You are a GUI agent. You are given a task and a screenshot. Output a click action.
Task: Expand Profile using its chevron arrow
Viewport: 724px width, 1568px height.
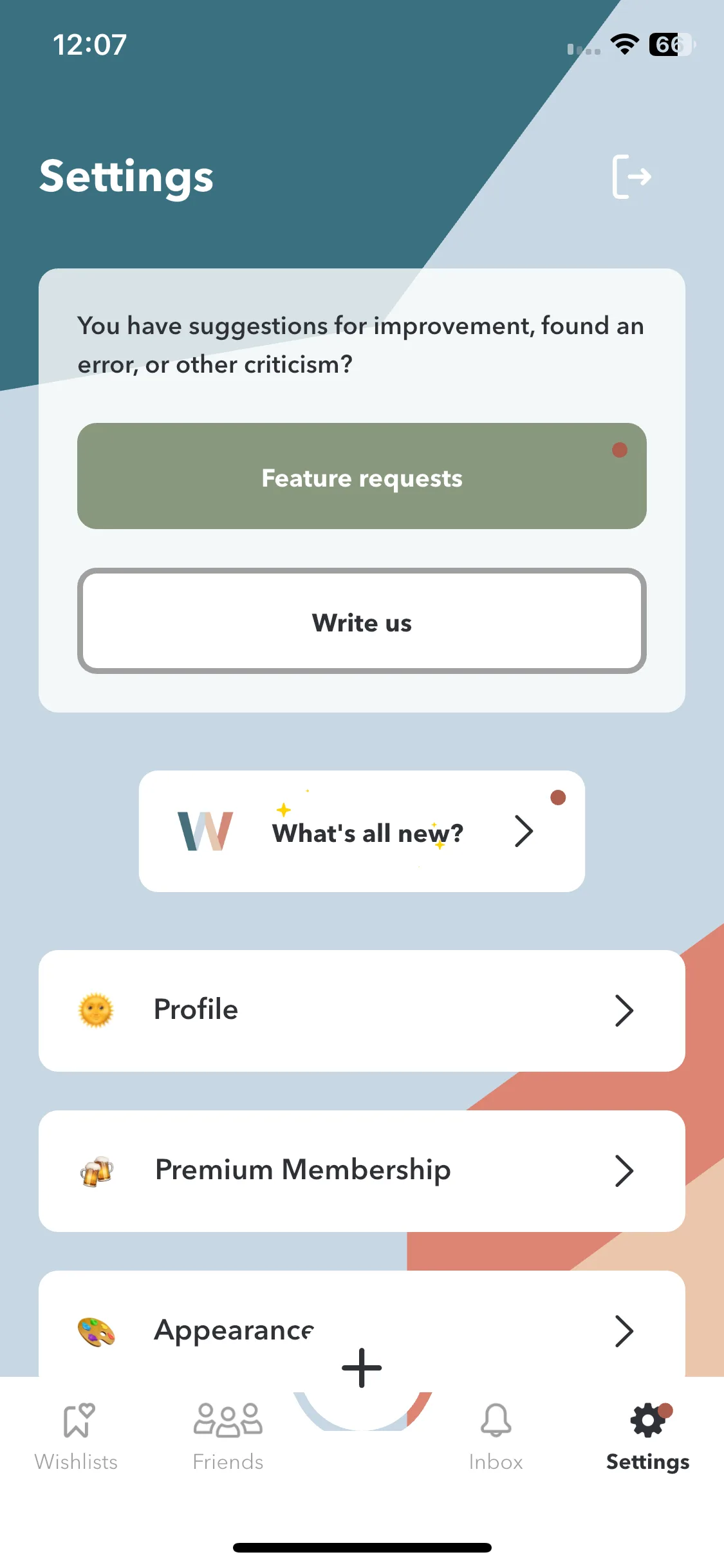point(624,1011)
